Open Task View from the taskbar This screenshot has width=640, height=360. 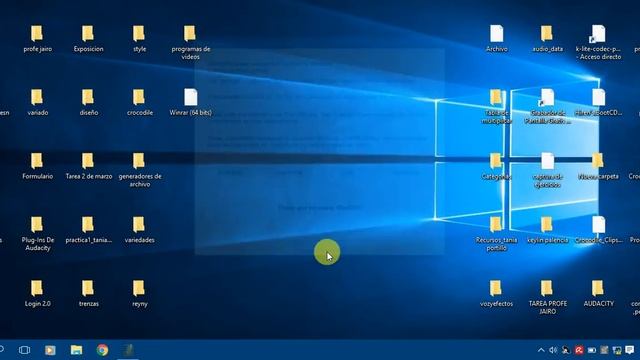point(24,350)
